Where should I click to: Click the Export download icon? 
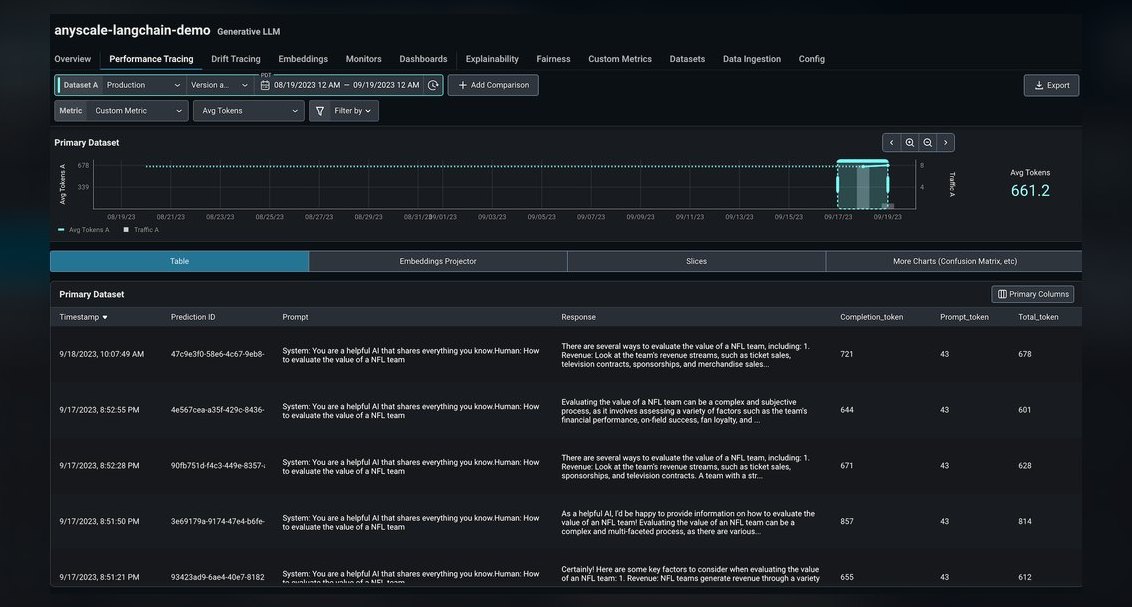coord(1039,85)
